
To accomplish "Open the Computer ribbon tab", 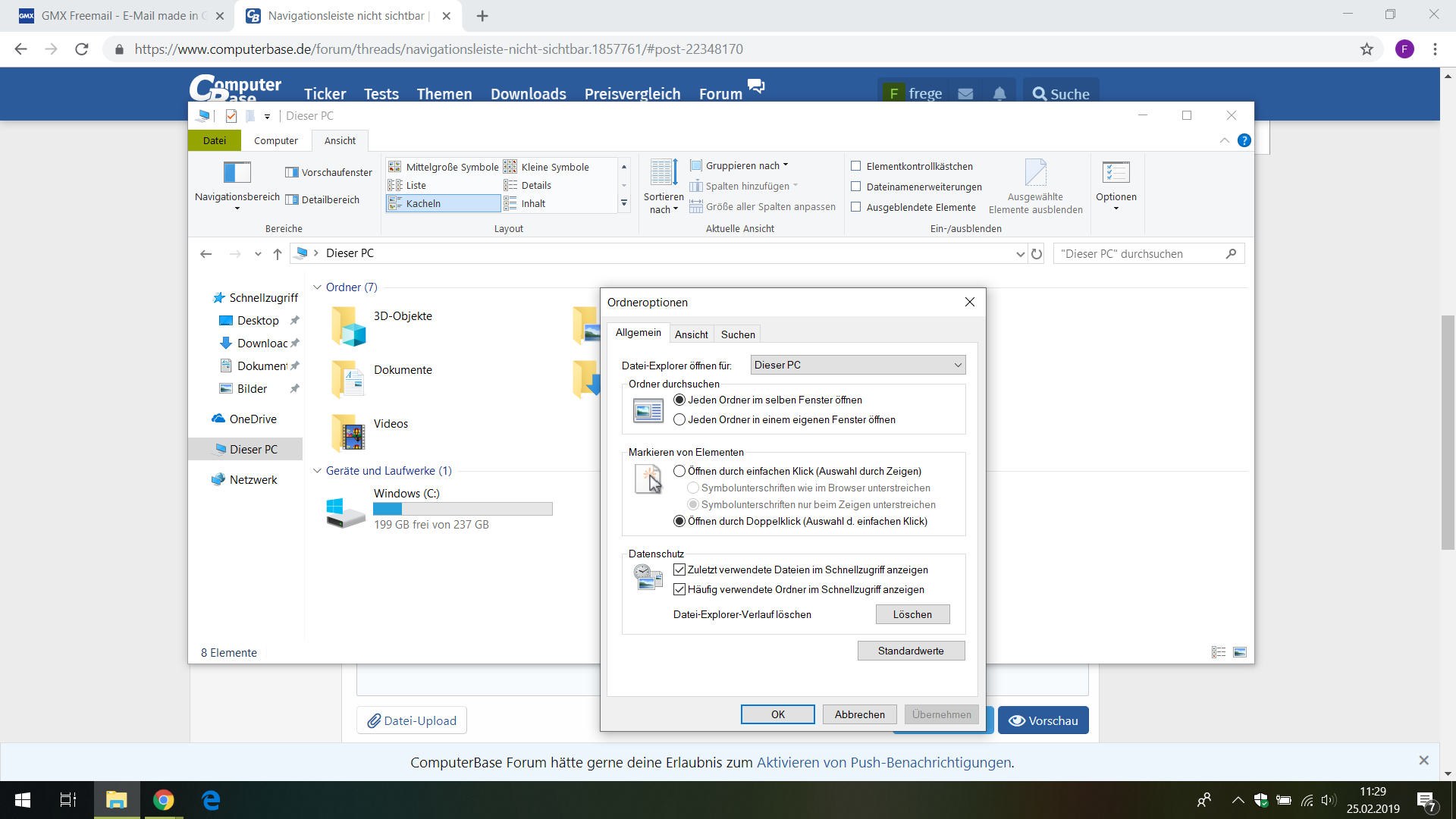I will [x=275, y=140].
